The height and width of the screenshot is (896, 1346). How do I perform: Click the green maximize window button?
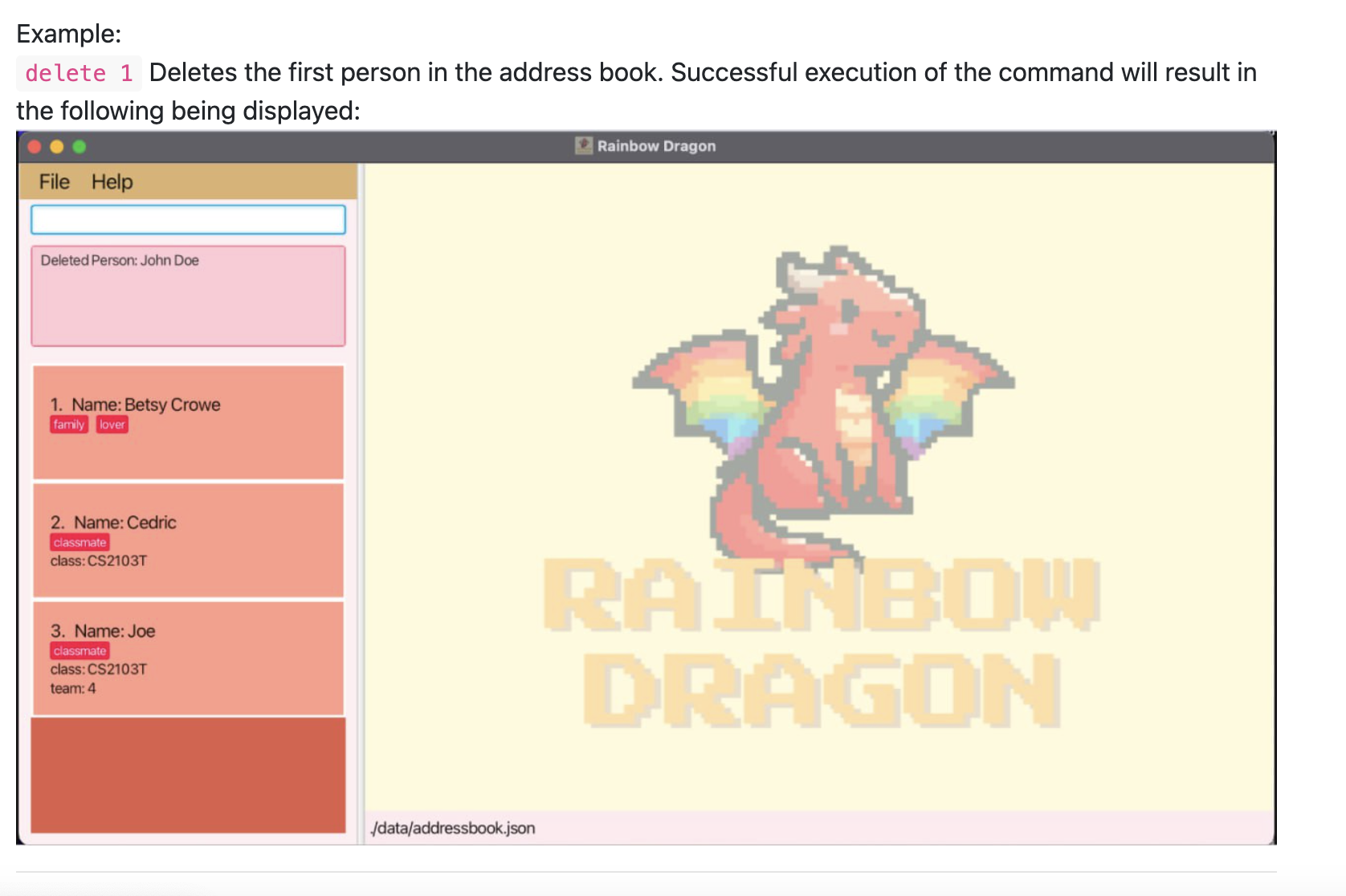click(x=80, y=146)
